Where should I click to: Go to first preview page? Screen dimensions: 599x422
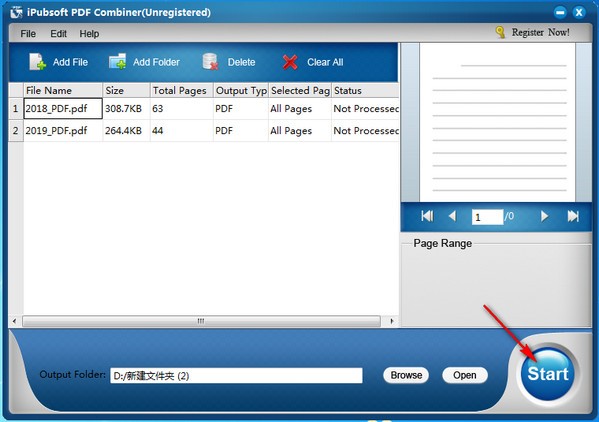tap(427, 216)
